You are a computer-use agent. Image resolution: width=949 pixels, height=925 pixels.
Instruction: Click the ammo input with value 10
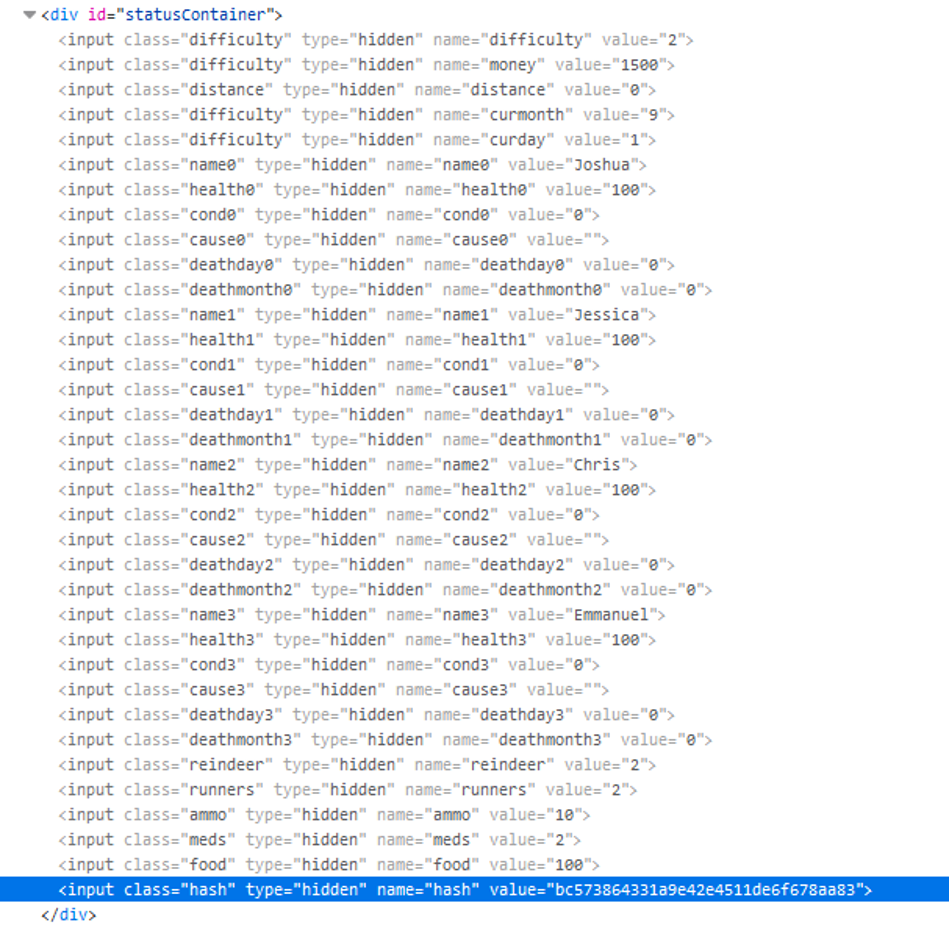point(324,815)
